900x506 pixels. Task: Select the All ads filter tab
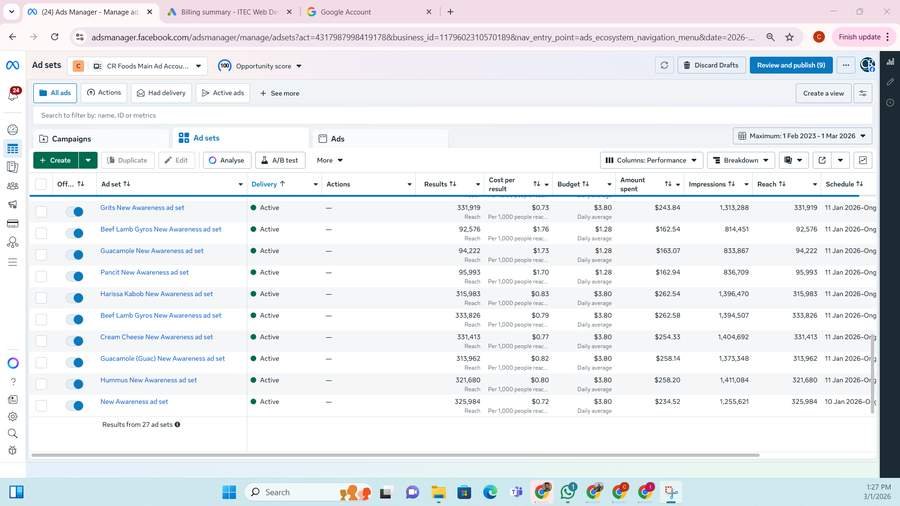(x=55, y=93)
